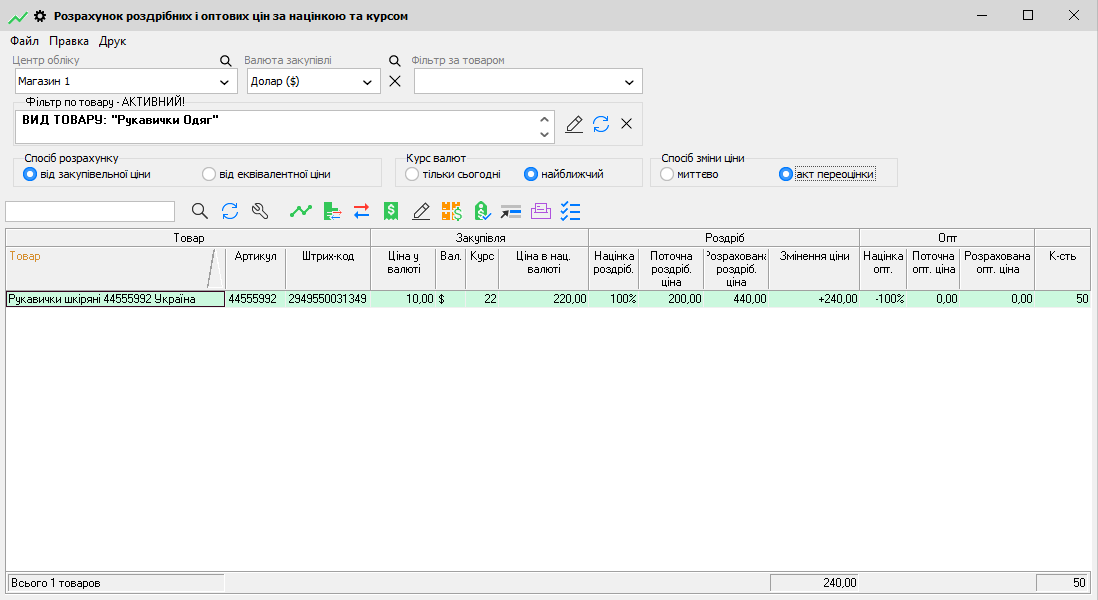This screenshot has height=600, width=1098.
Task: Select 'від еквівалентної ціни' calculation method
Action: click(x=209, y=174)
